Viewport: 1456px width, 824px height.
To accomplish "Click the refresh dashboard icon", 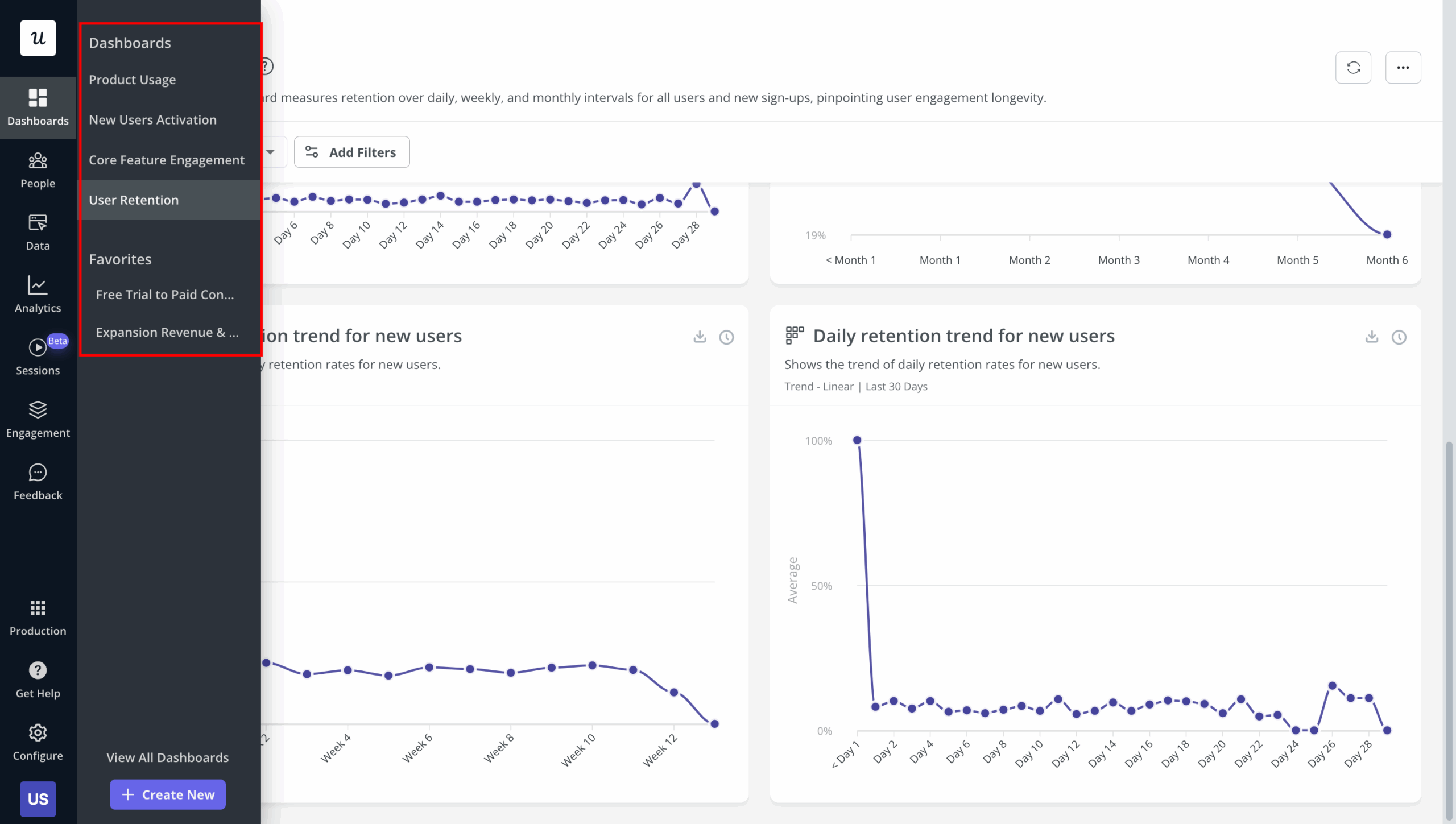I will click(x=1353, y=68).
